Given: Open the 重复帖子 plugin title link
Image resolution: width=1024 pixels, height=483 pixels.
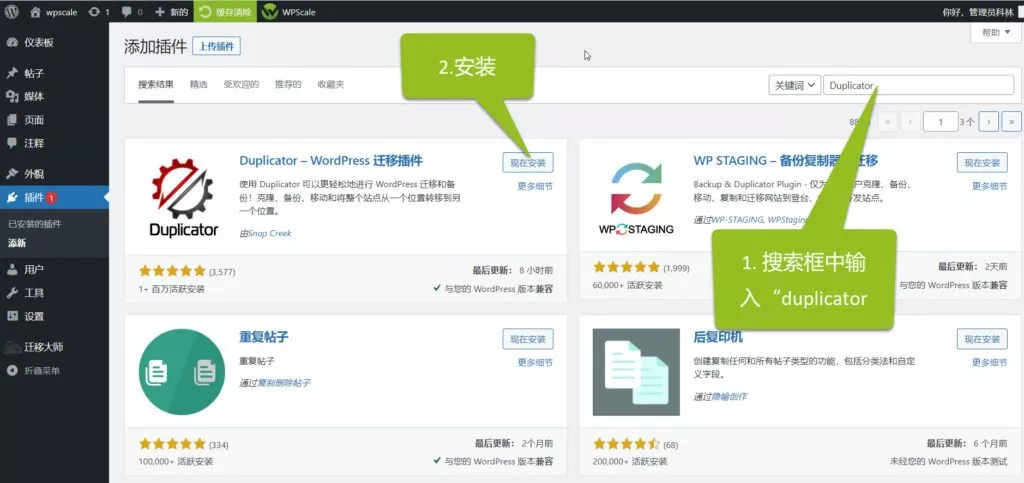Looking at the screenshot, I should tap(264, 337).
